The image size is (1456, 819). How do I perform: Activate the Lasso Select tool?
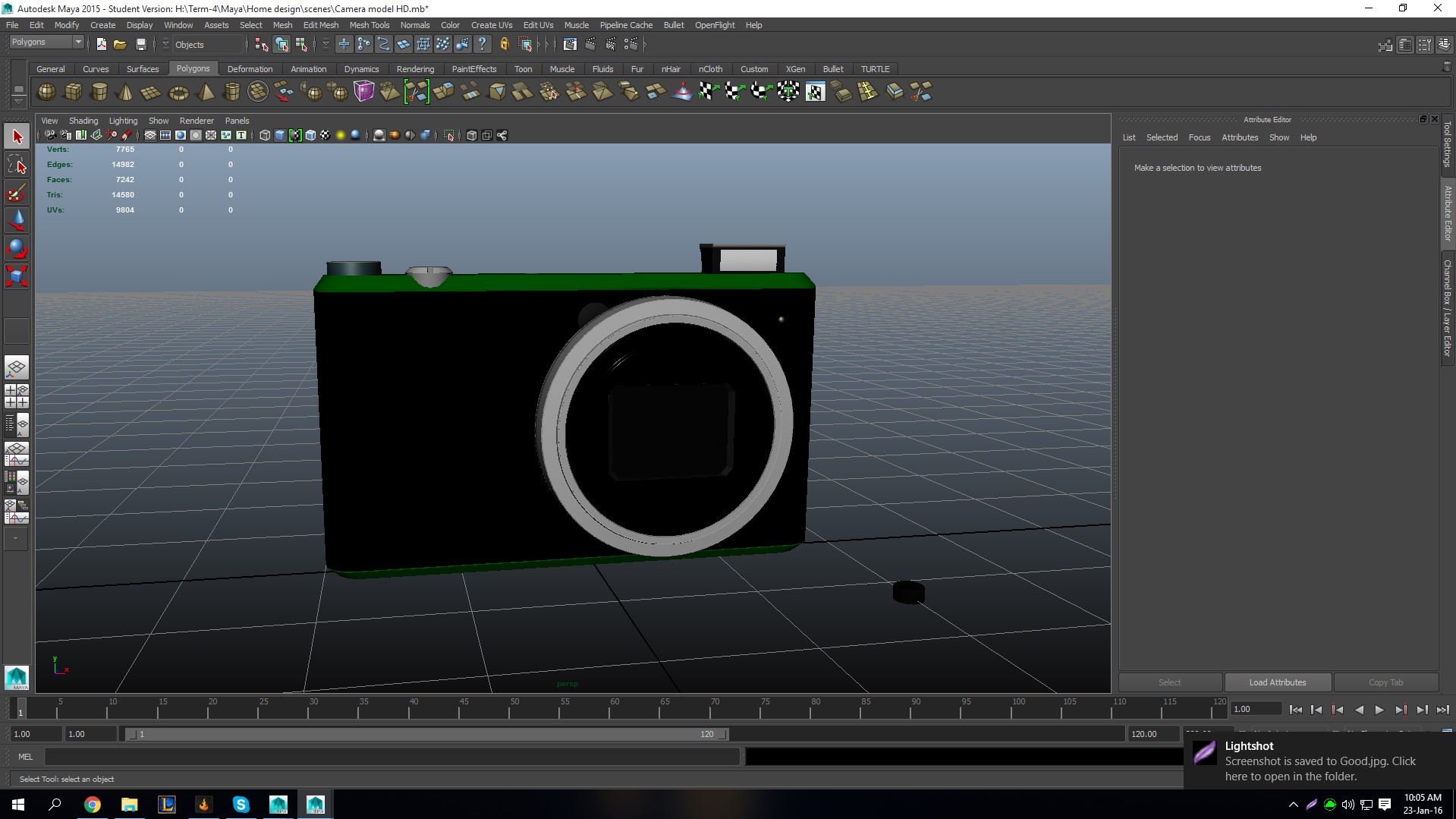coord(17,165)
